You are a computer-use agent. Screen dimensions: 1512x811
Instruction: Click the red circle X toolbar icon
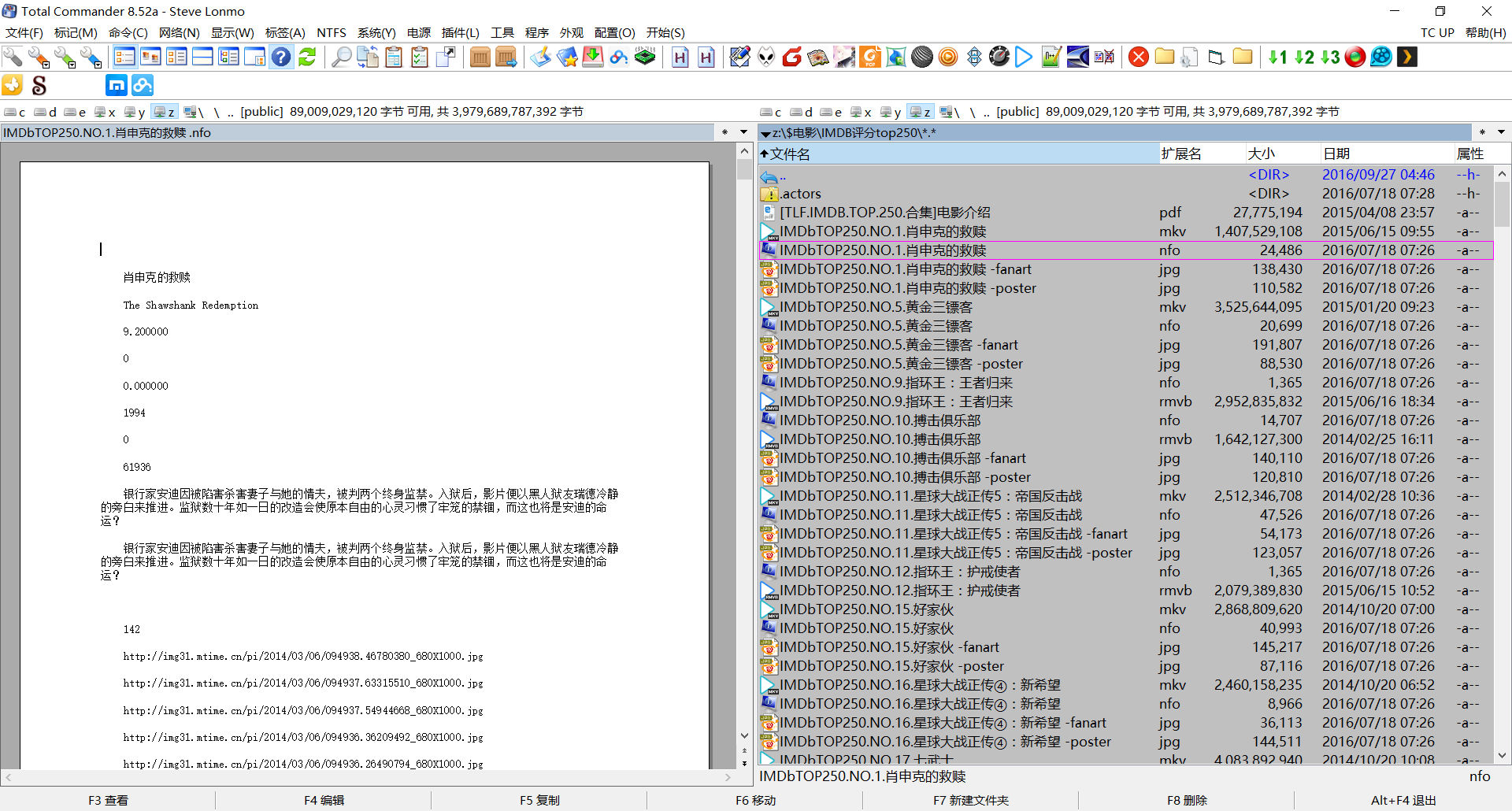1138,57
